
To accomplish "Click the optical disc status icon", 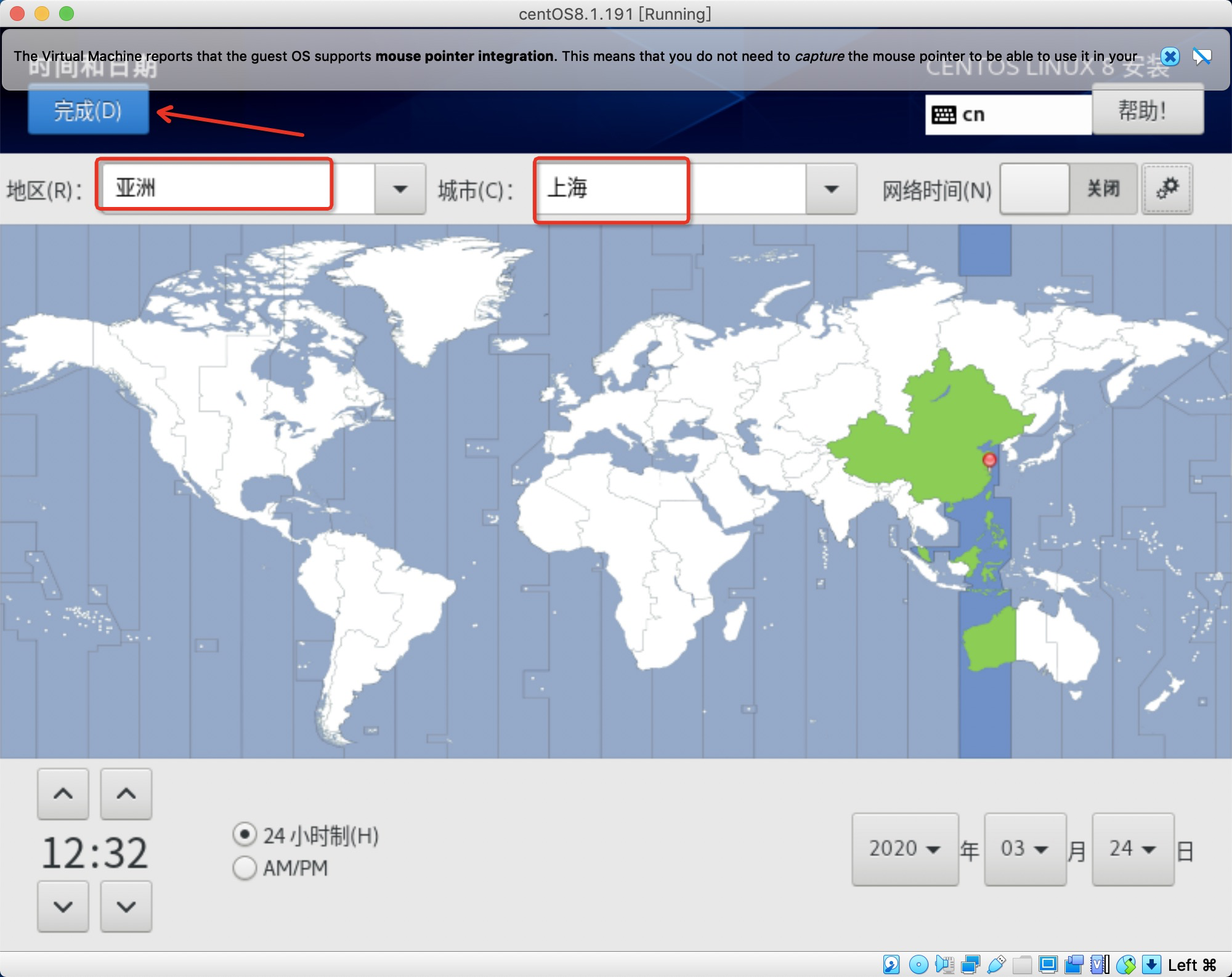I will 918,964.
